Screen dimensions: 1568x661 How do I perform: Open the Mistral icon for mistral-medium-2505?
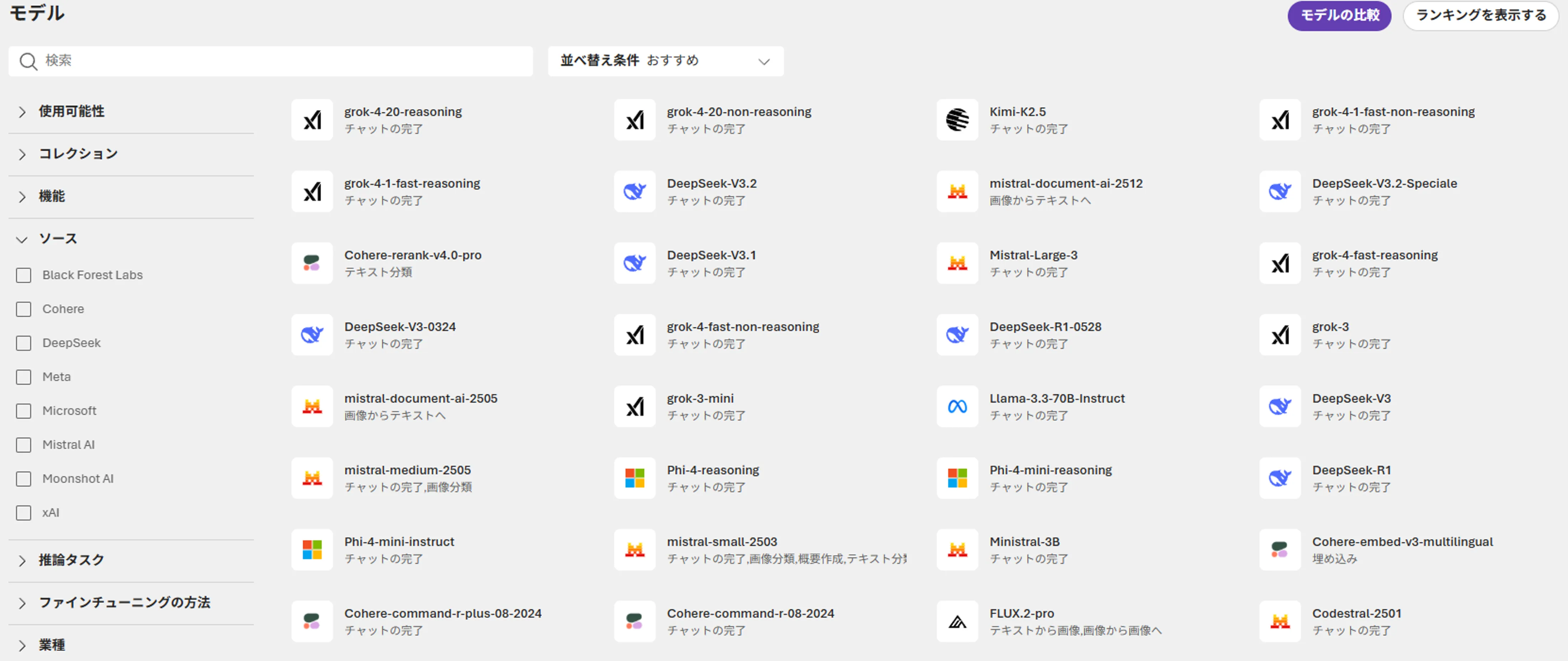coord(312,479)
